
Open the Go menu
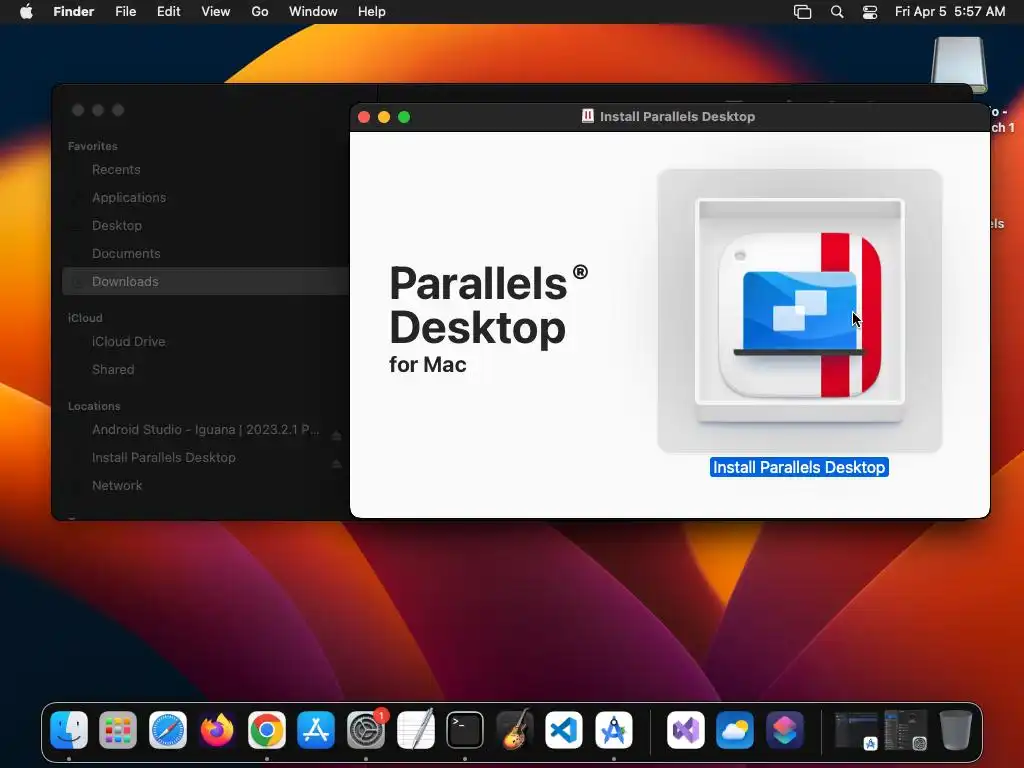(260, 12)
